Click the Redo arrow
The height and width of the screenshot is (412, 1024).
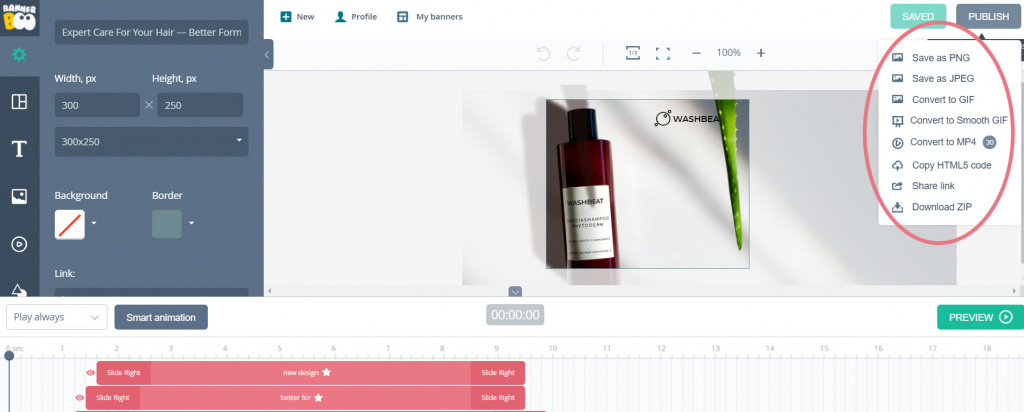[x=573, y=54]
